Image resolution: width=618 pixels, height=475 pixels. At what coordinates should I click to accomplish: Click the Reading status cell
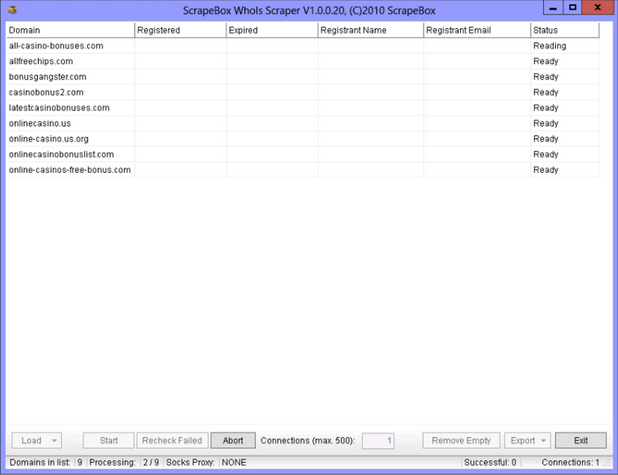(x=565, y=46)
